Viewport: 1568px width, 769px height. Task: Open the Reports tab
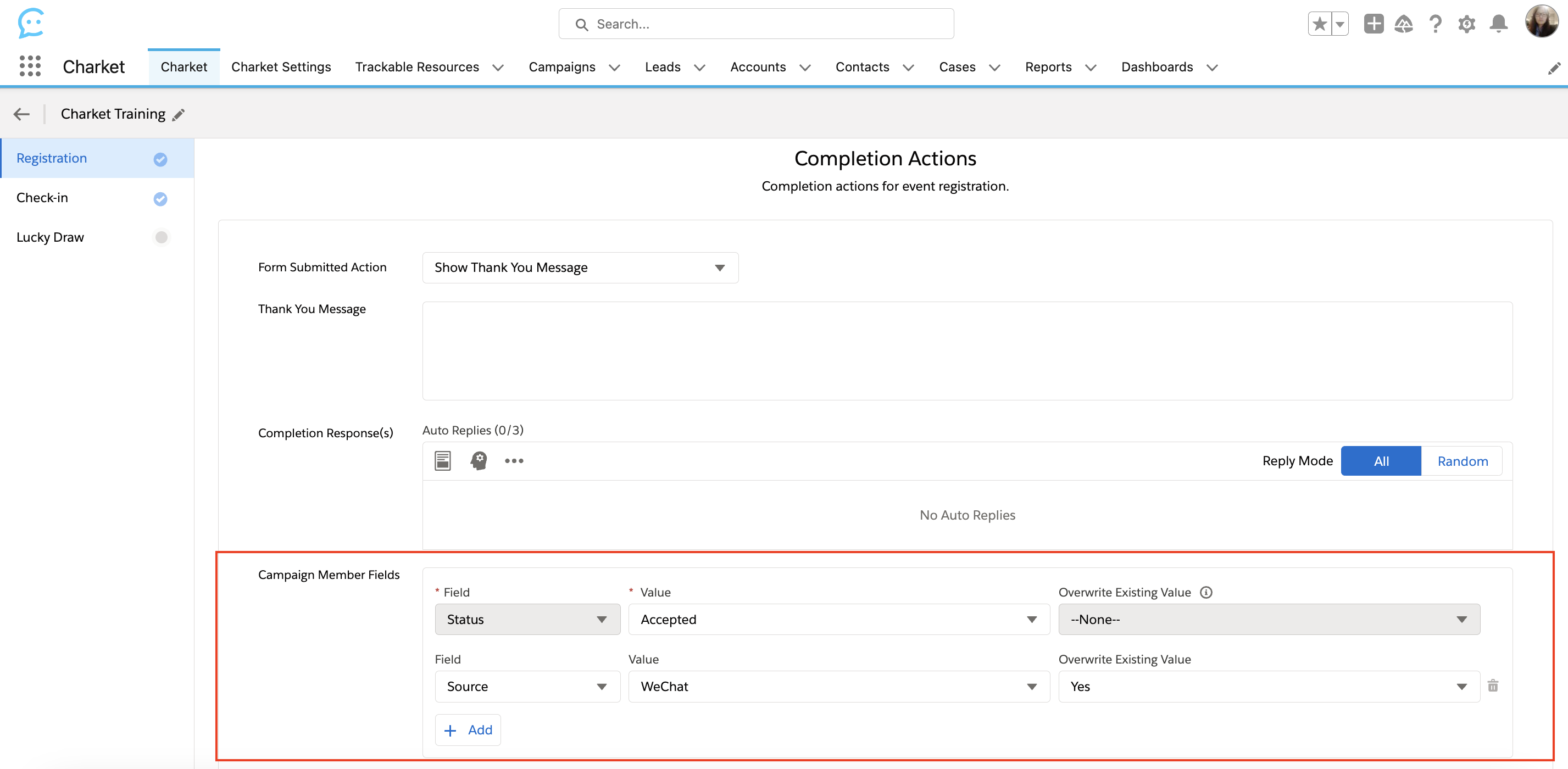[1048, 67]
